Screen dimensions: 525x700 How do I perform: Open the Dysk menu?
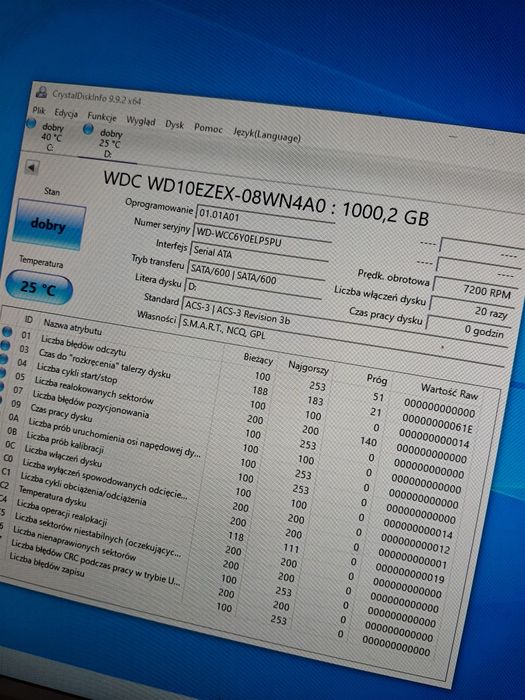pyautogui.click(x=174, y=124)
